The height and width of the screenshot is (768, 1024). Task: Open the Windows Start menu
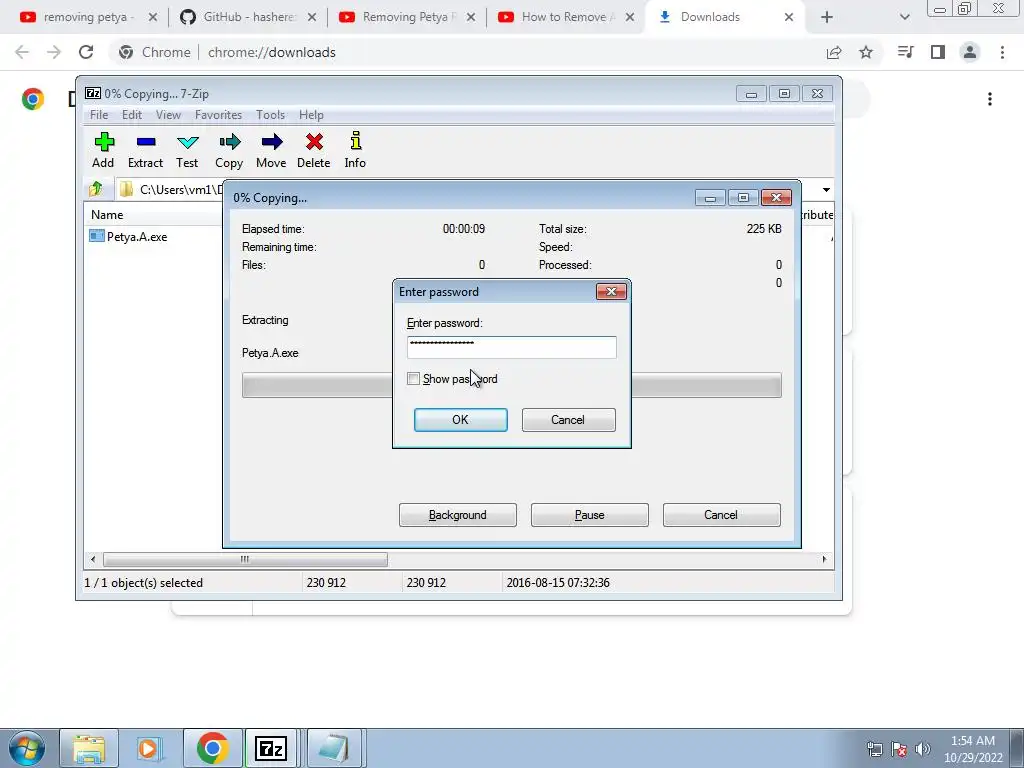26,748
